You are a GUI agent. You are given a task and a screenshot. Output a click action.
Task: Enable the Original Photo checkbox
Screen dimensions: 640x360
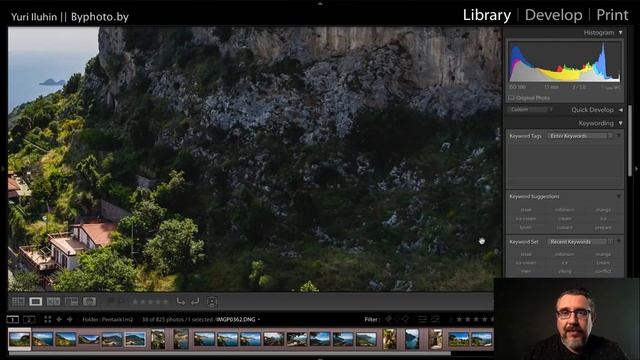[x=511, y=98]
